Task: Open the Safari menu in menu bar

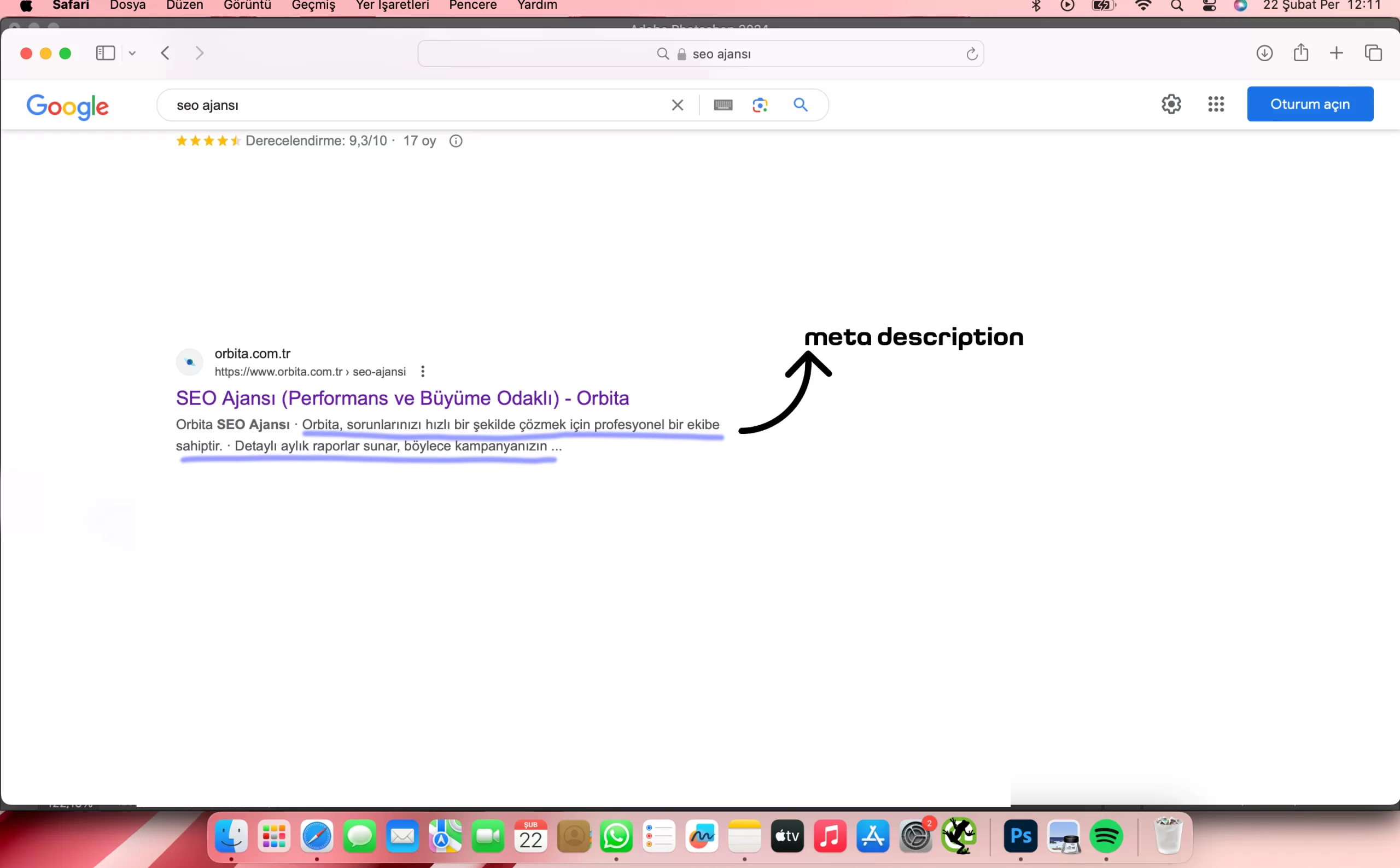Action: click(x=71, y=5)
